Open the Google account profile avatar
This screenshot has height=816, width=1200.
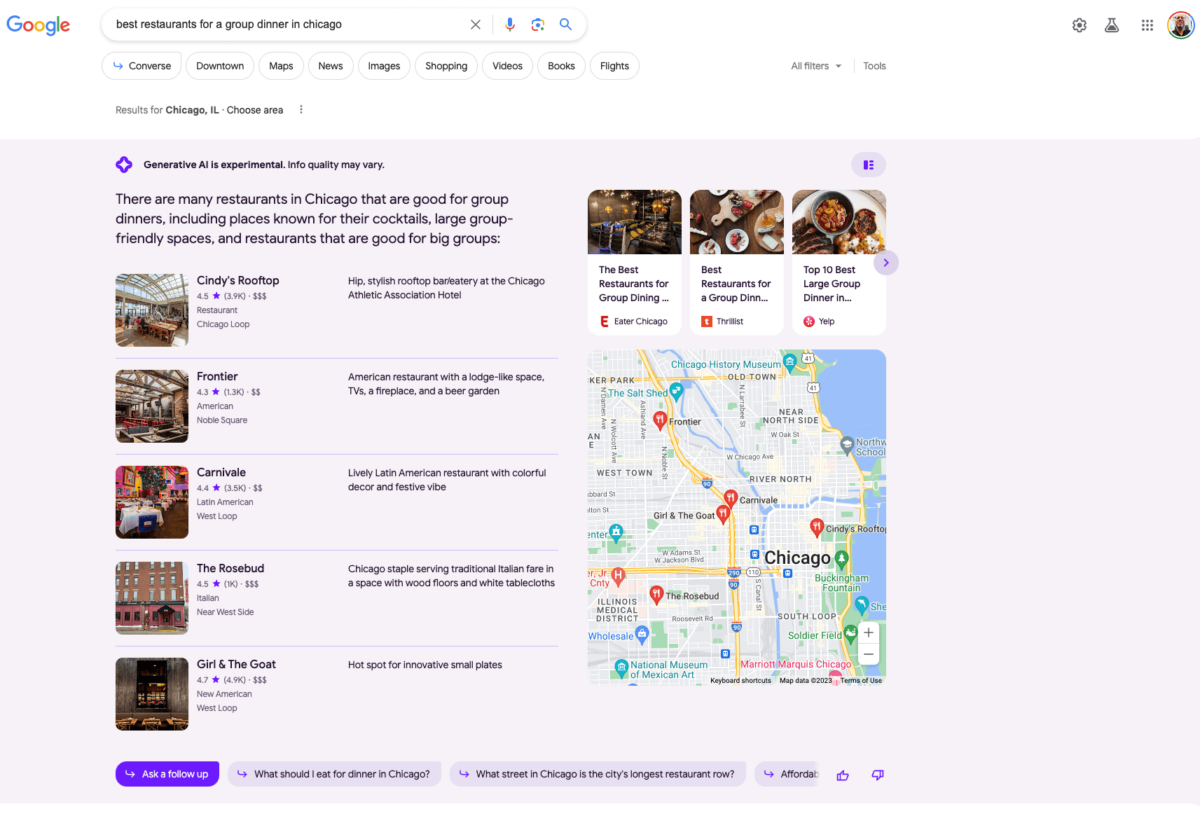tap(1180, 26)
